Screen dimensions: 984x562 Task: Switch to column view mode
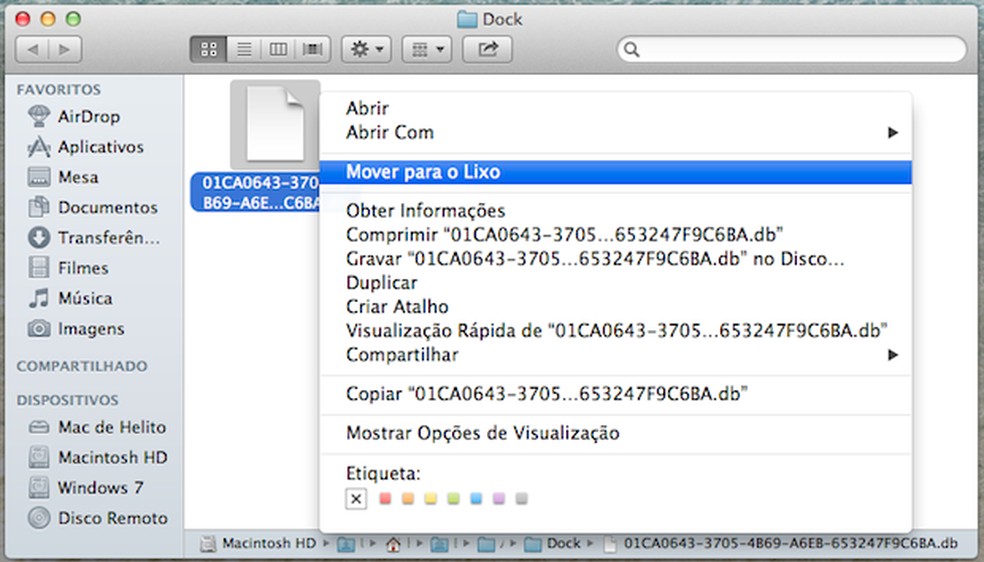(x=278, y=50)
